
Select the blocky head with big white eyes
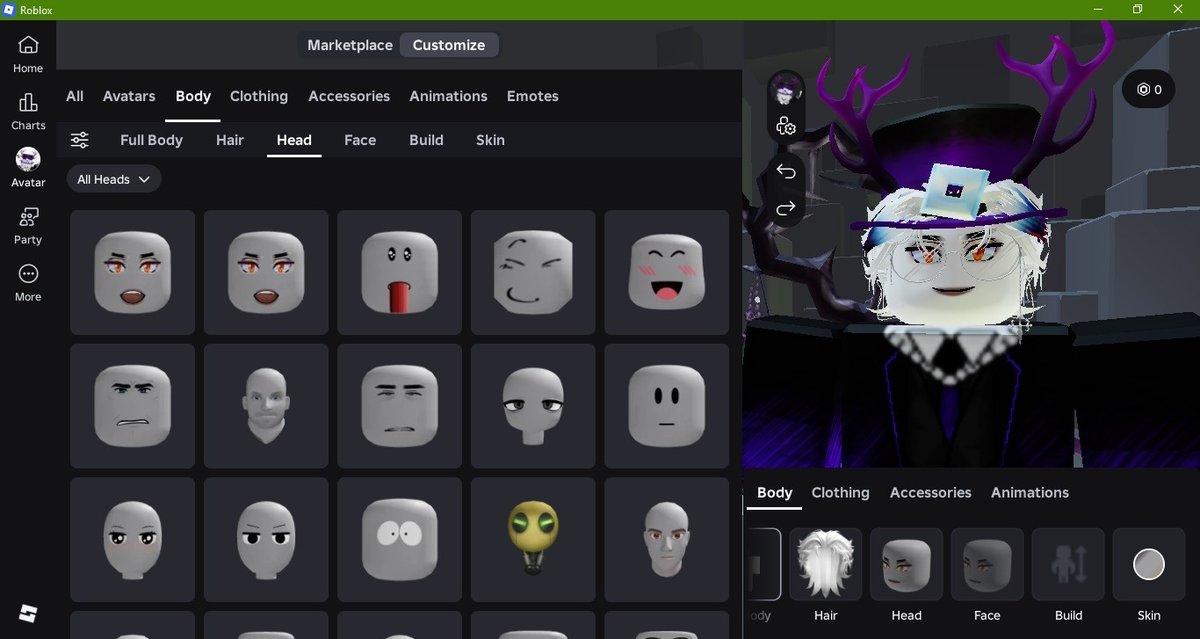(x=399, y=540)
